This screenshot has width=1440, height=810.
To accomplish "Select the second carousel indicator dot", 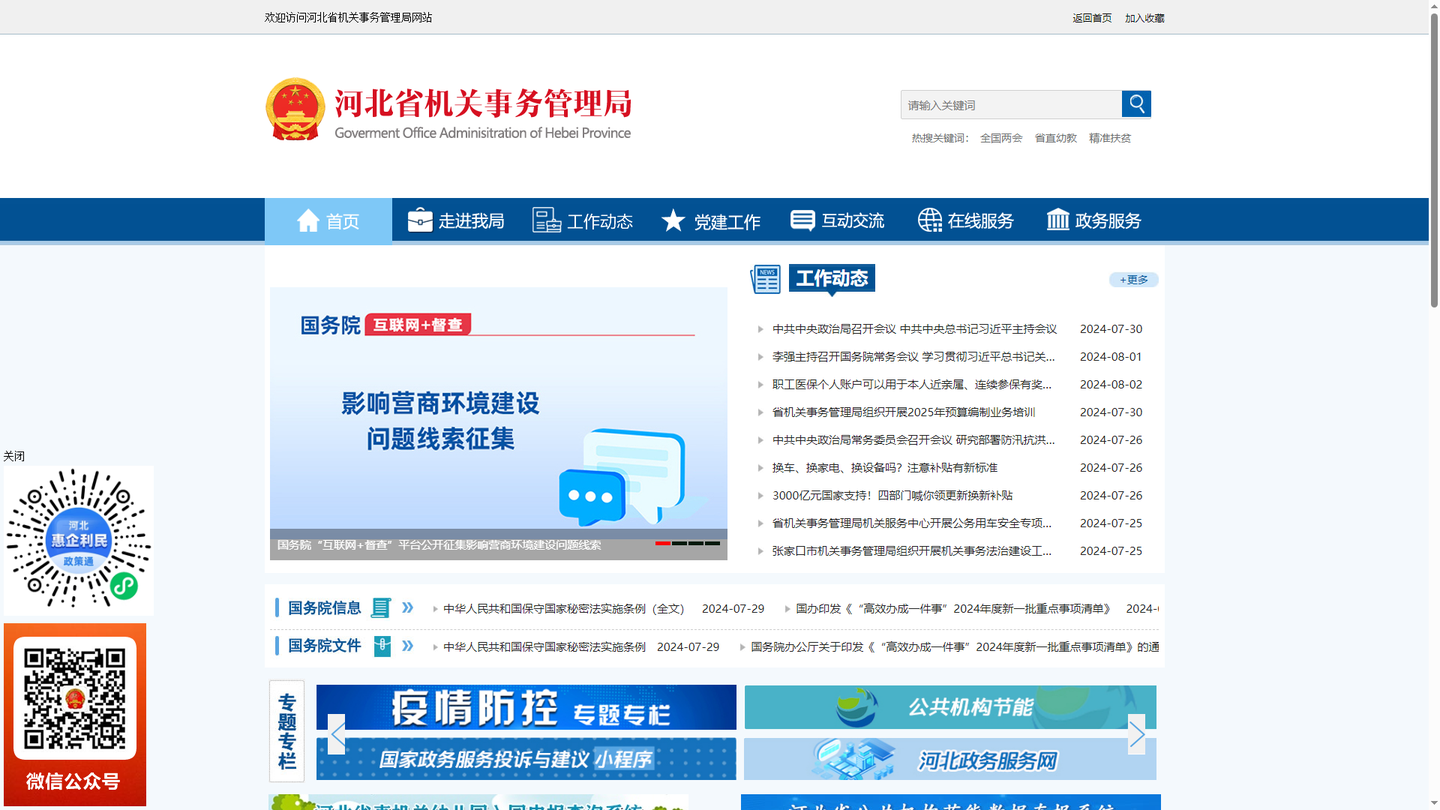I will (679, 543).
